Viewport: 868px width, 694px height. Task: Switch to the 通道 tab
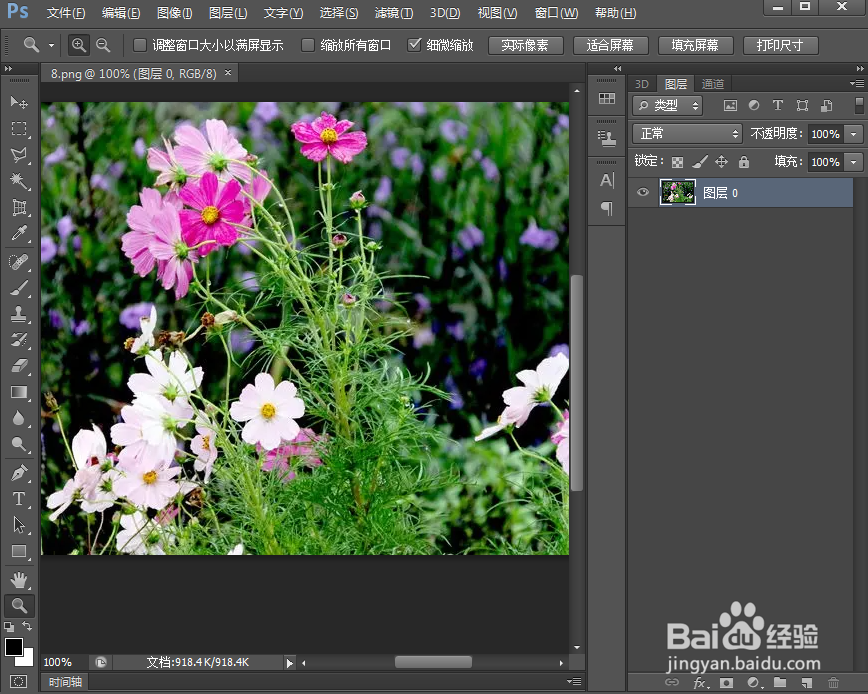[712, 84]
